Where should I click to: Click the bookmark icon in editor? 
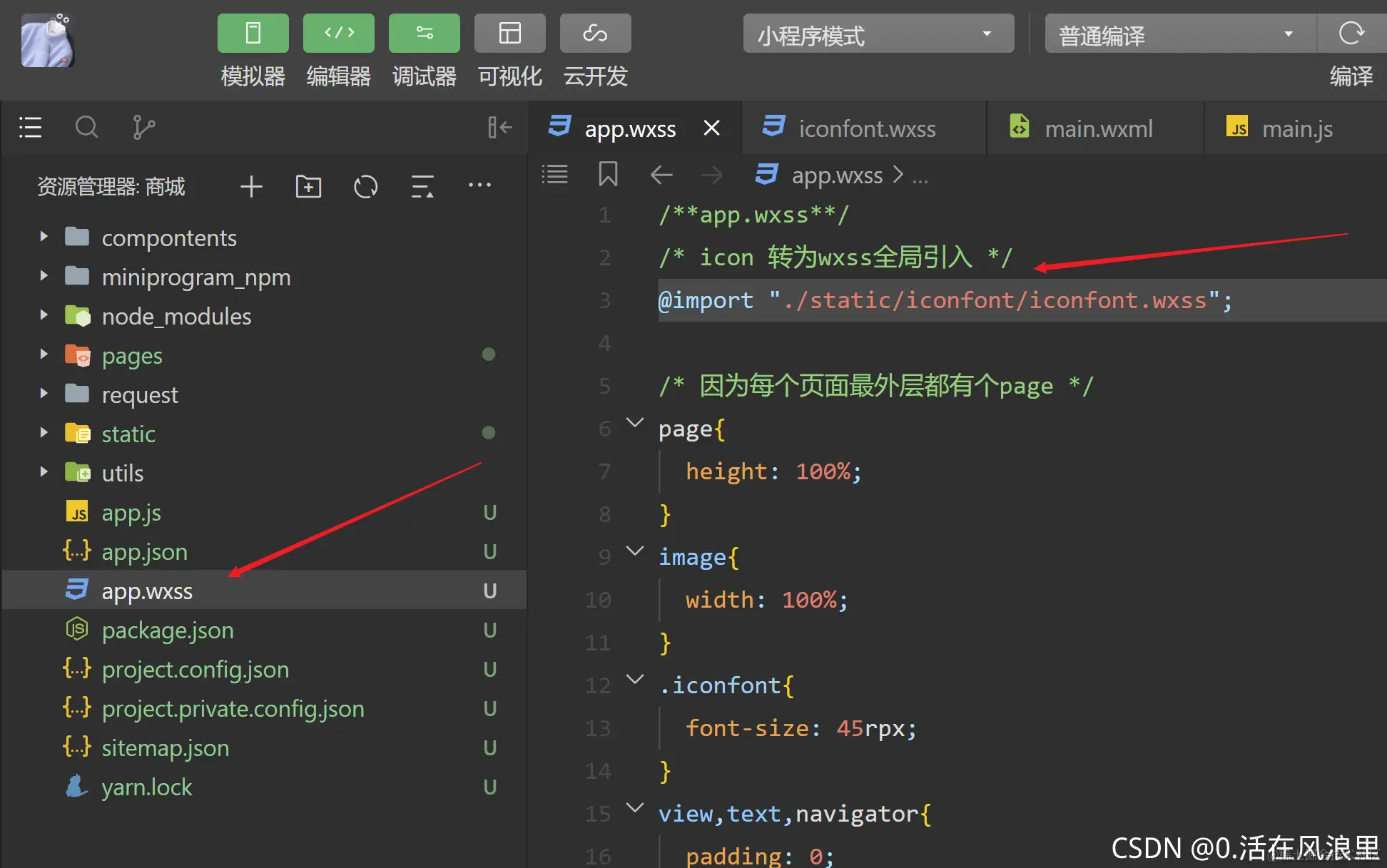coord(608,174)
